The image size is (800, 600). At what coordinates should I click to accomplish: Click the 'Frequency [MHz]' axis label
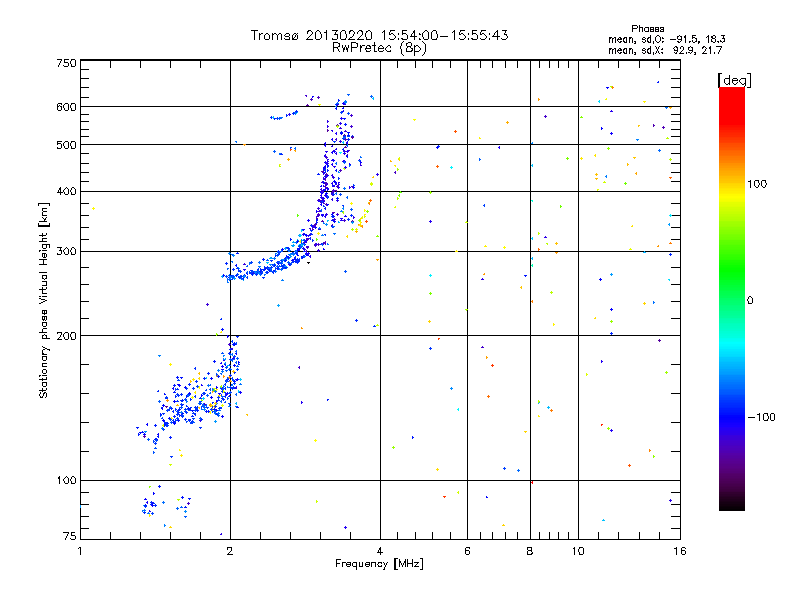tap(379, 564)
